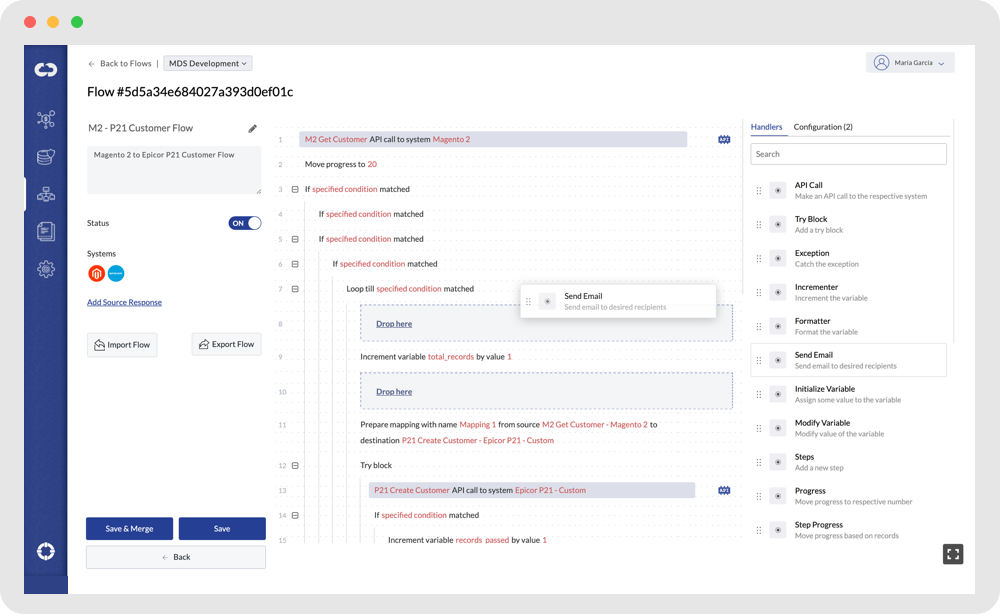Click the handlers Search field

point(848,154)
